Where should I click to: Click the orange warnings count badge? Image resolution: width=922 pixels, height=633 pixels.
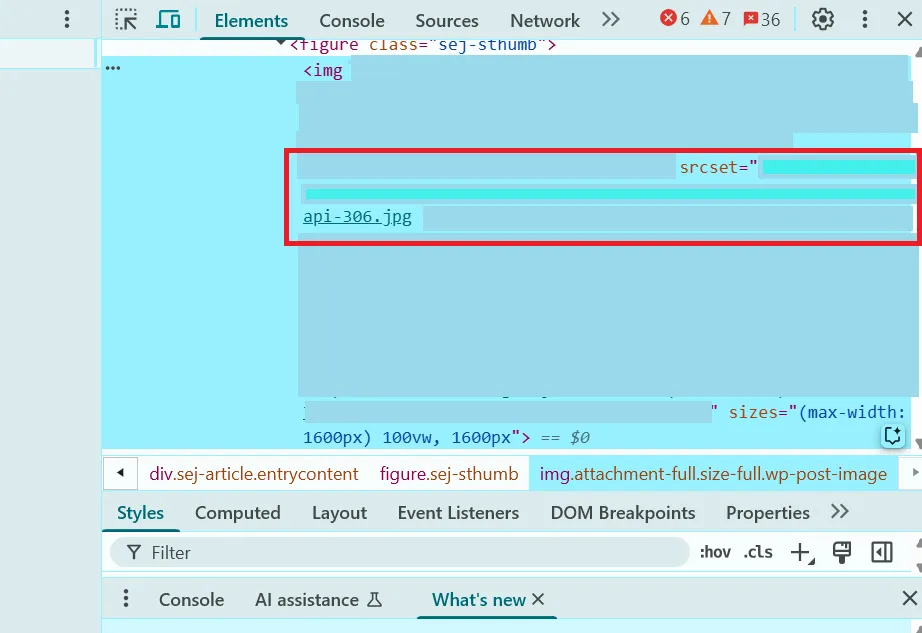pyautogui.click(x=715, y=19)
